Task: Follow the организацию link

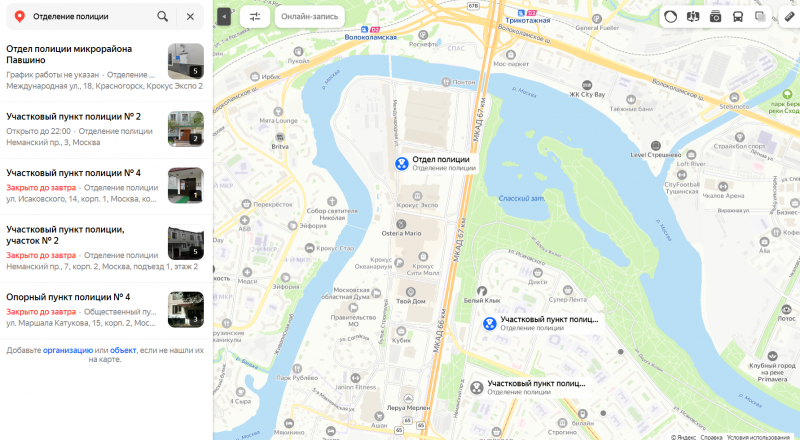Action: (x=68, y=350)
